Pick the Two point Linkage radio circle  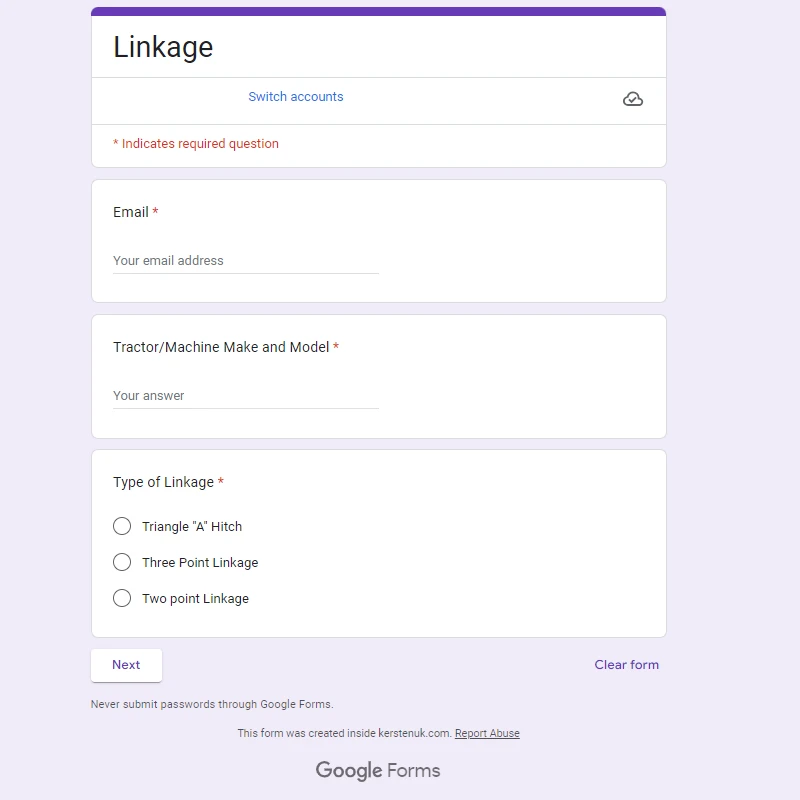tap(122, 598)
